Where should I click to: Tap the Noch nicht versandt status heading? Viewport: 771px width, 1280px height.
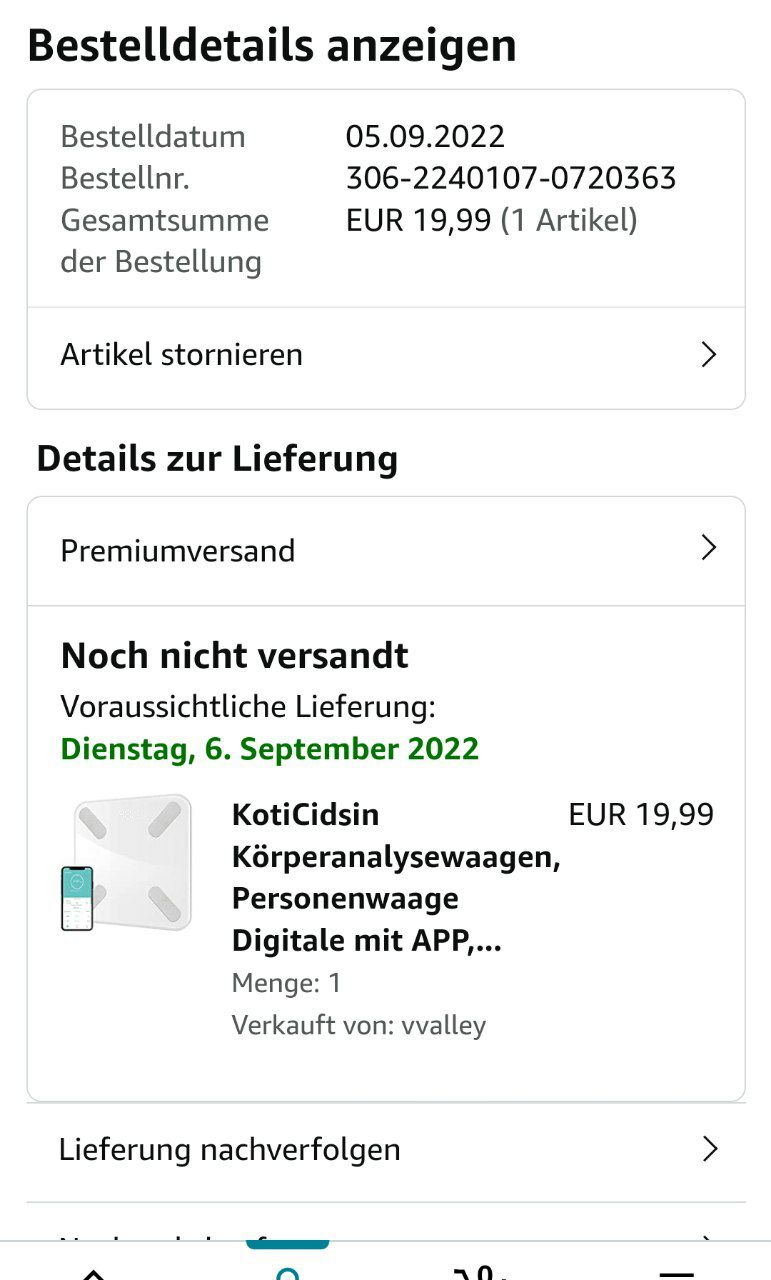tap(235, 656)
